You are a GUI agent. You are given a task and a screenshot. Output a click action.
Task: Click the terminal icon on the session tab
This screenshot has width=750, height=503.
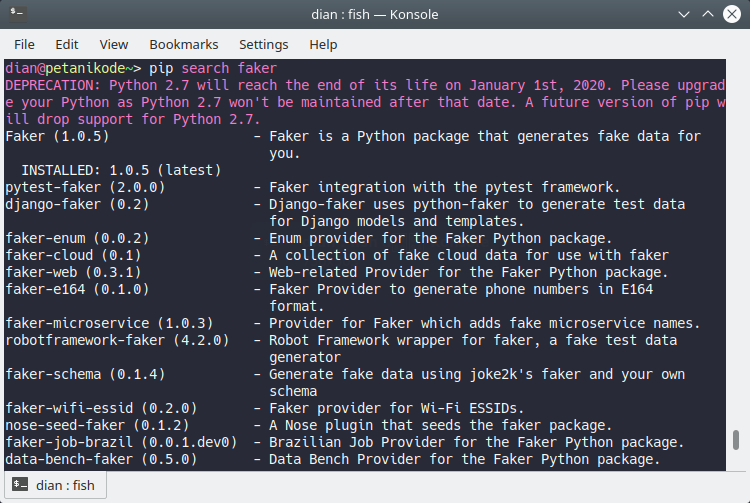coord(19,486)
